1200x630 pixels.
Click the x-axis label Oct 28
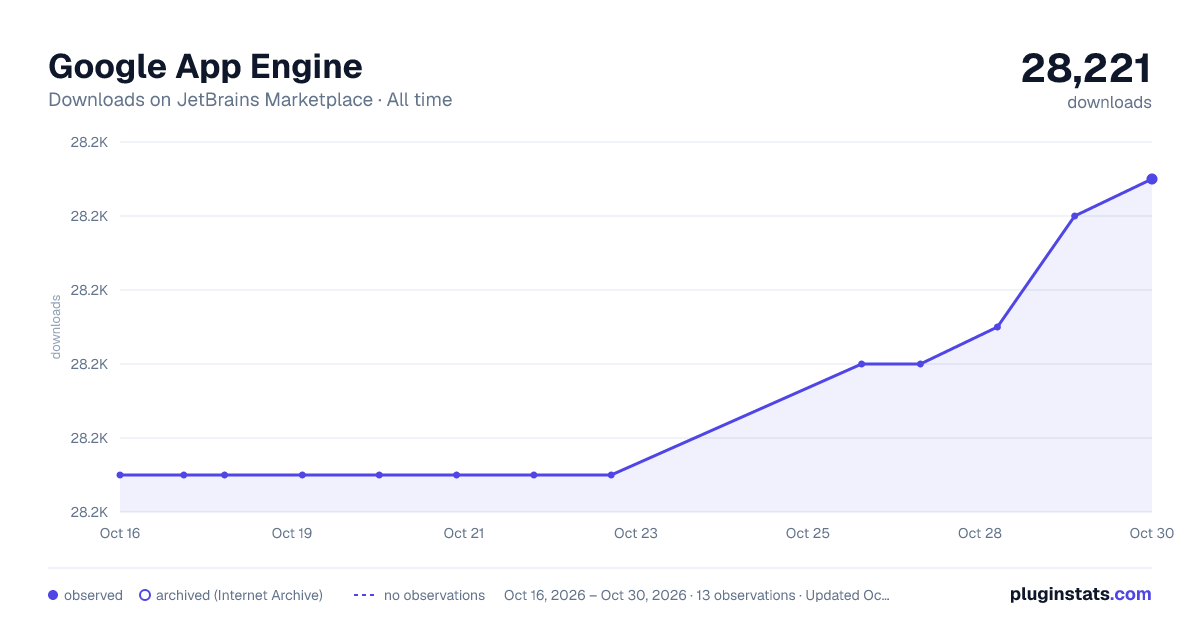click(980, 533)
